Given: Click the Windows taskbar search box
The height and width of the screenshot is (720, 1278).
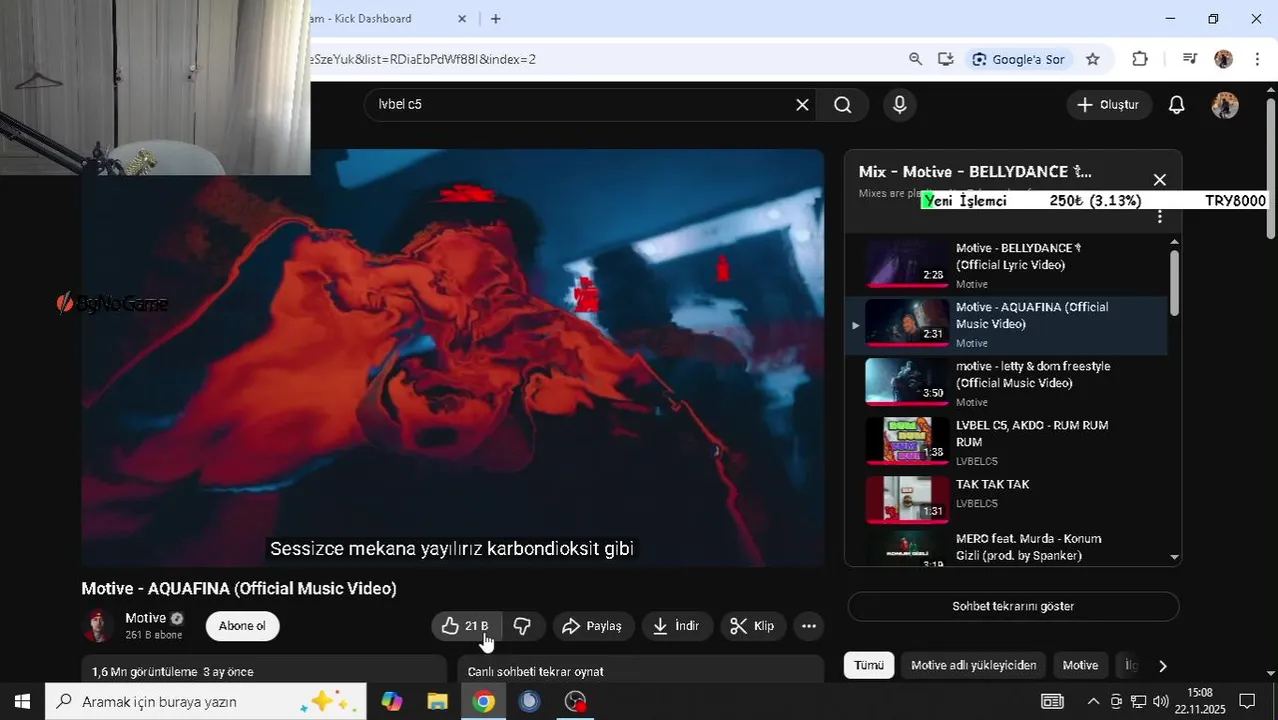Looking at the screenshot, I should click(206, 701).
